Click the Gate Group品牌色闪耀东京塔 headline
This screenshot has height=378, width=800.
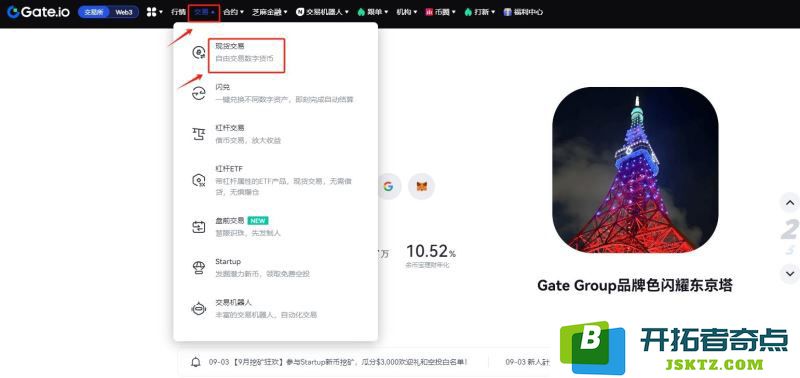coord(635,285)
